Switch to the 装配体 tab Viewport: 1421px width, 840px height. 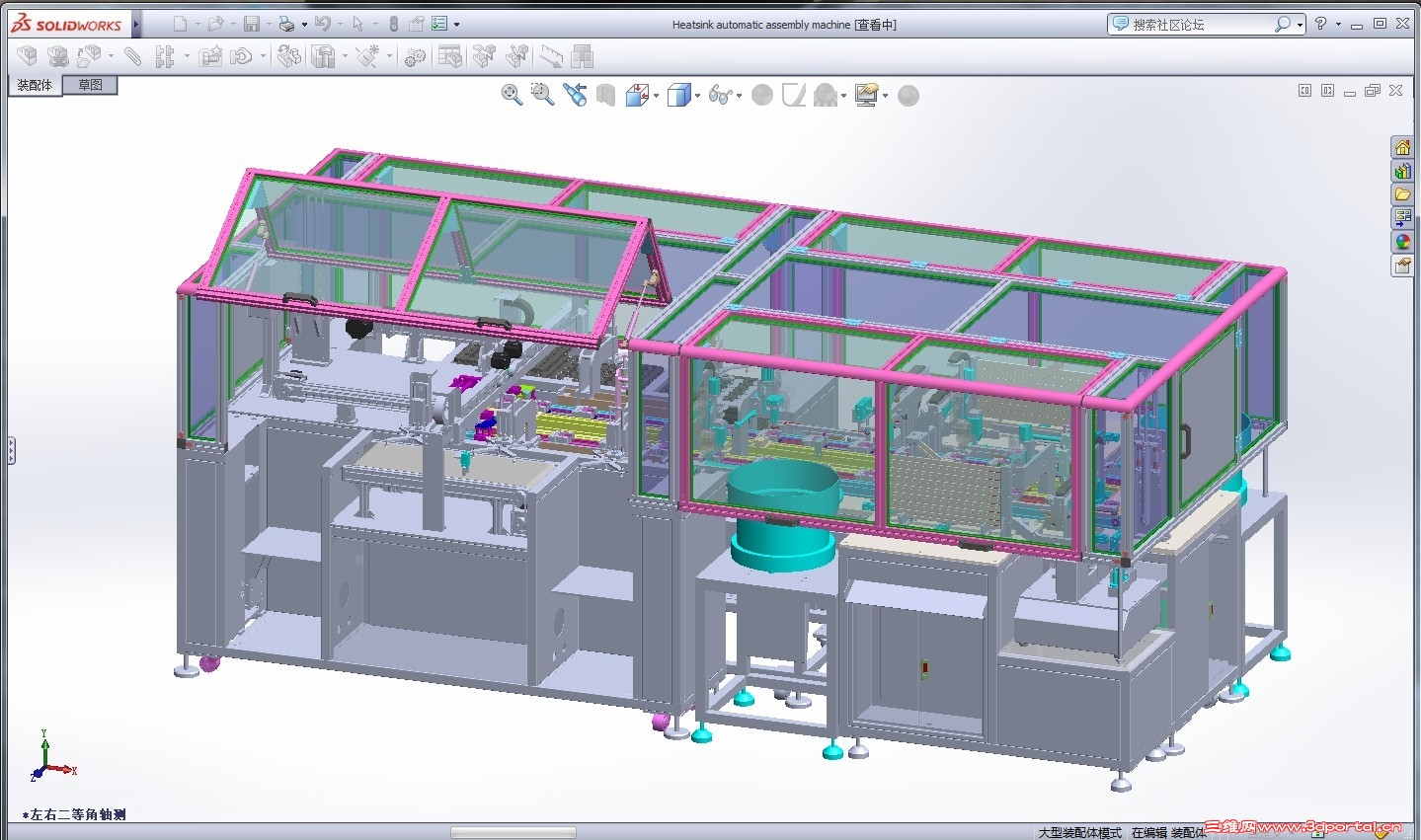35,85
